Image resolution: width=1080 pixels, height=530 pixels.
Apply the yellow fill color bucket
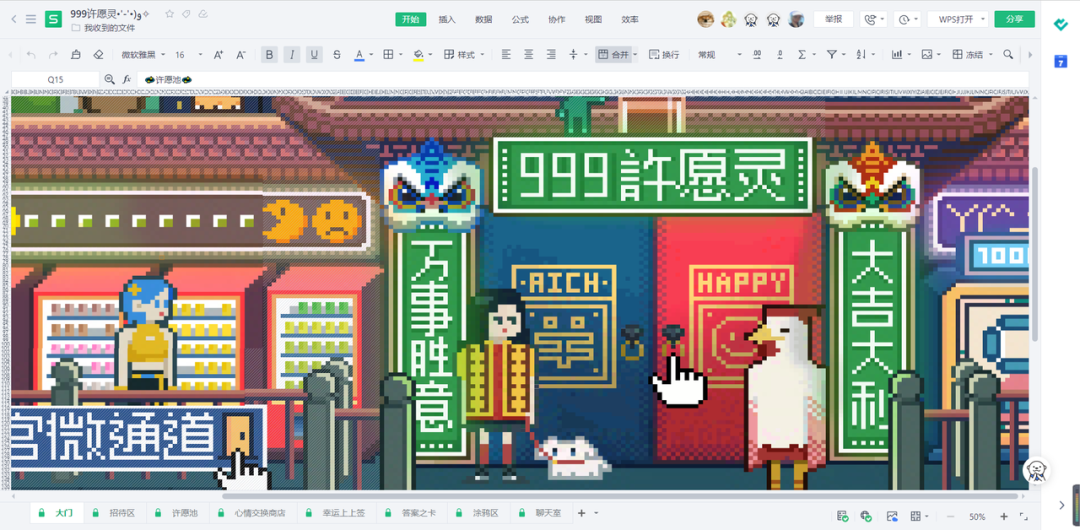pos(418,54)
